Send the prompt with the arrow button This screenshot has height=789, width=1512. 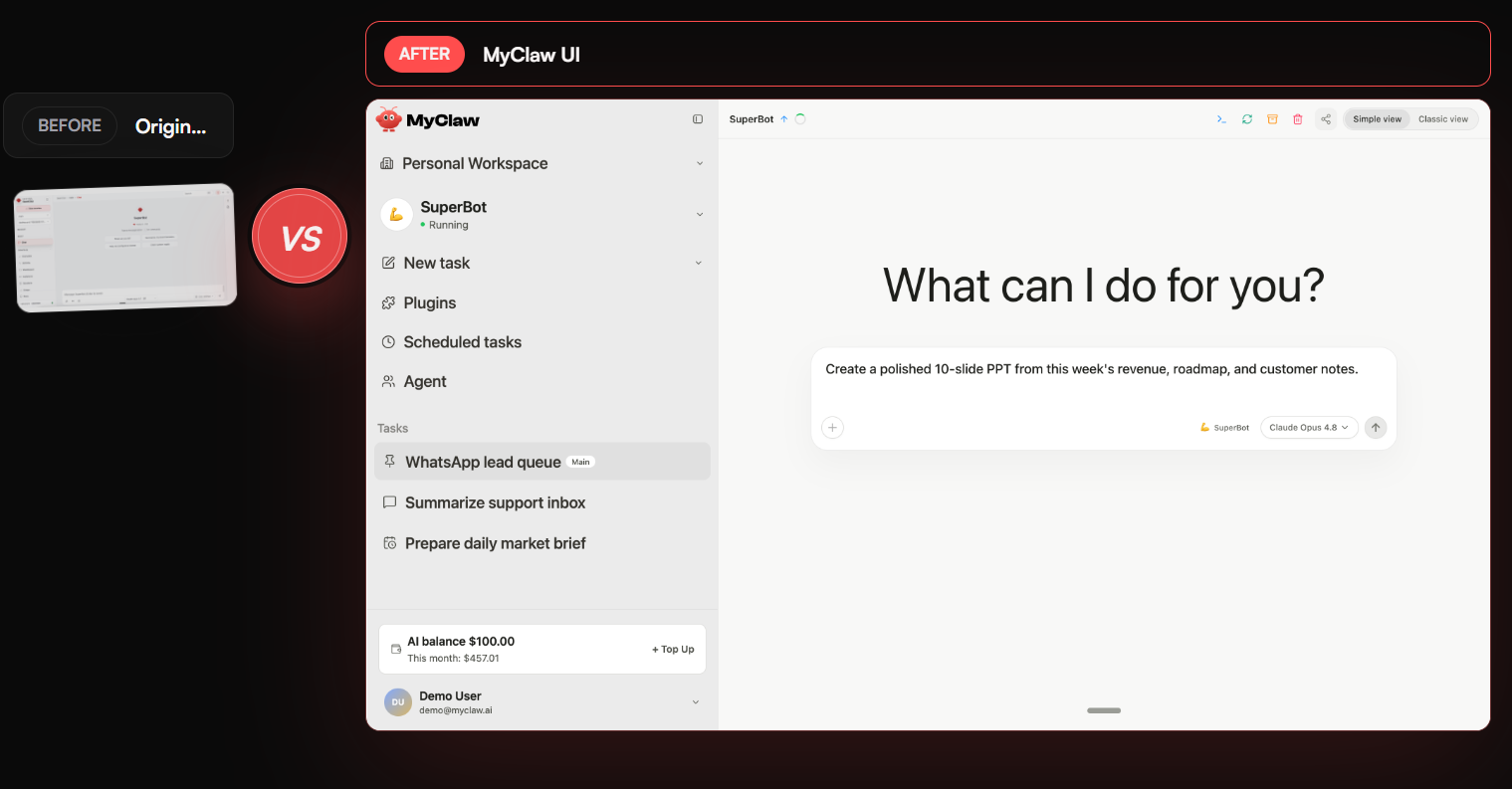coord(1376,428)
